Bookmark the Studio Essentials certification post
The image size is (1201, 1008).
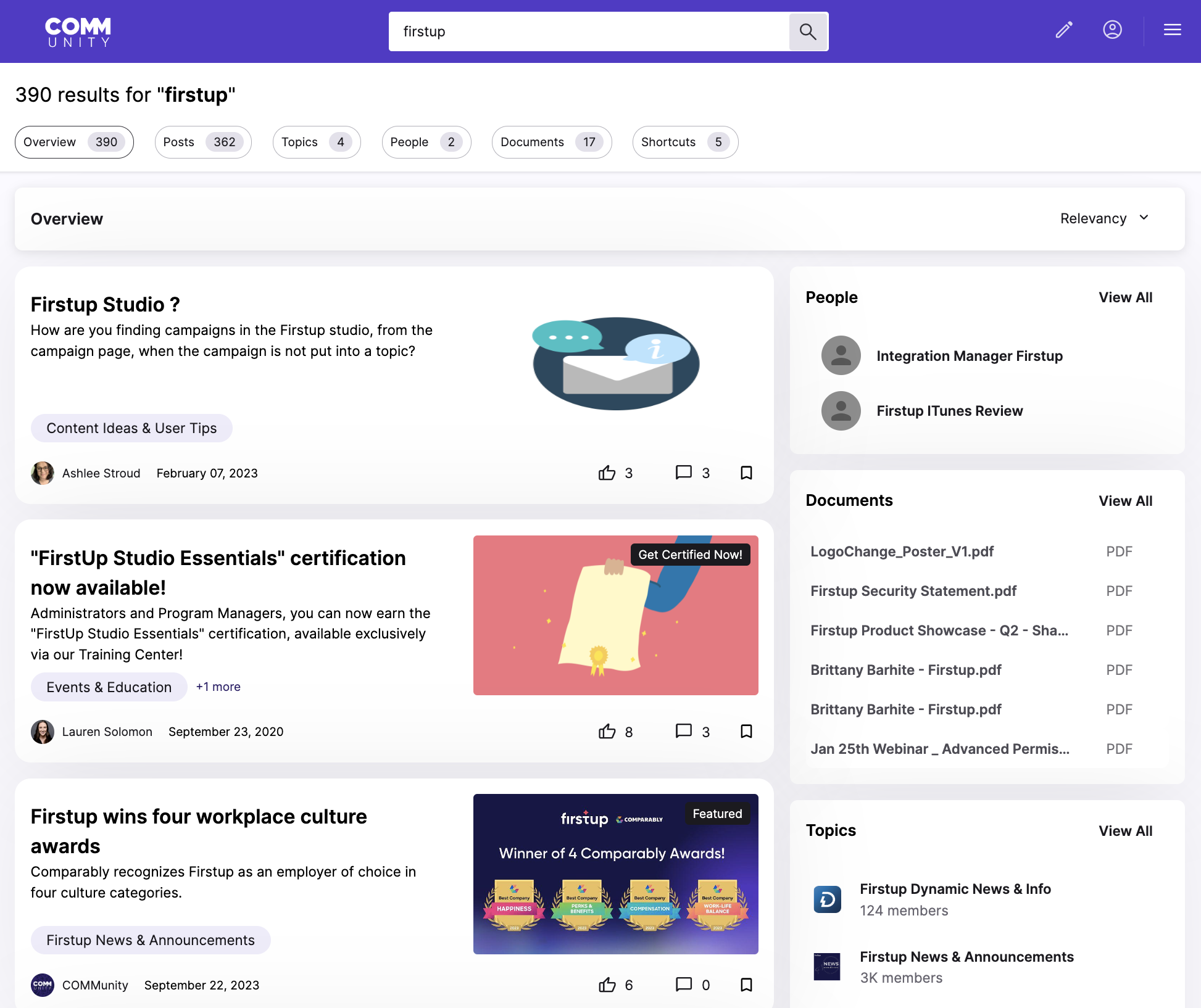[x=746, y=731]
